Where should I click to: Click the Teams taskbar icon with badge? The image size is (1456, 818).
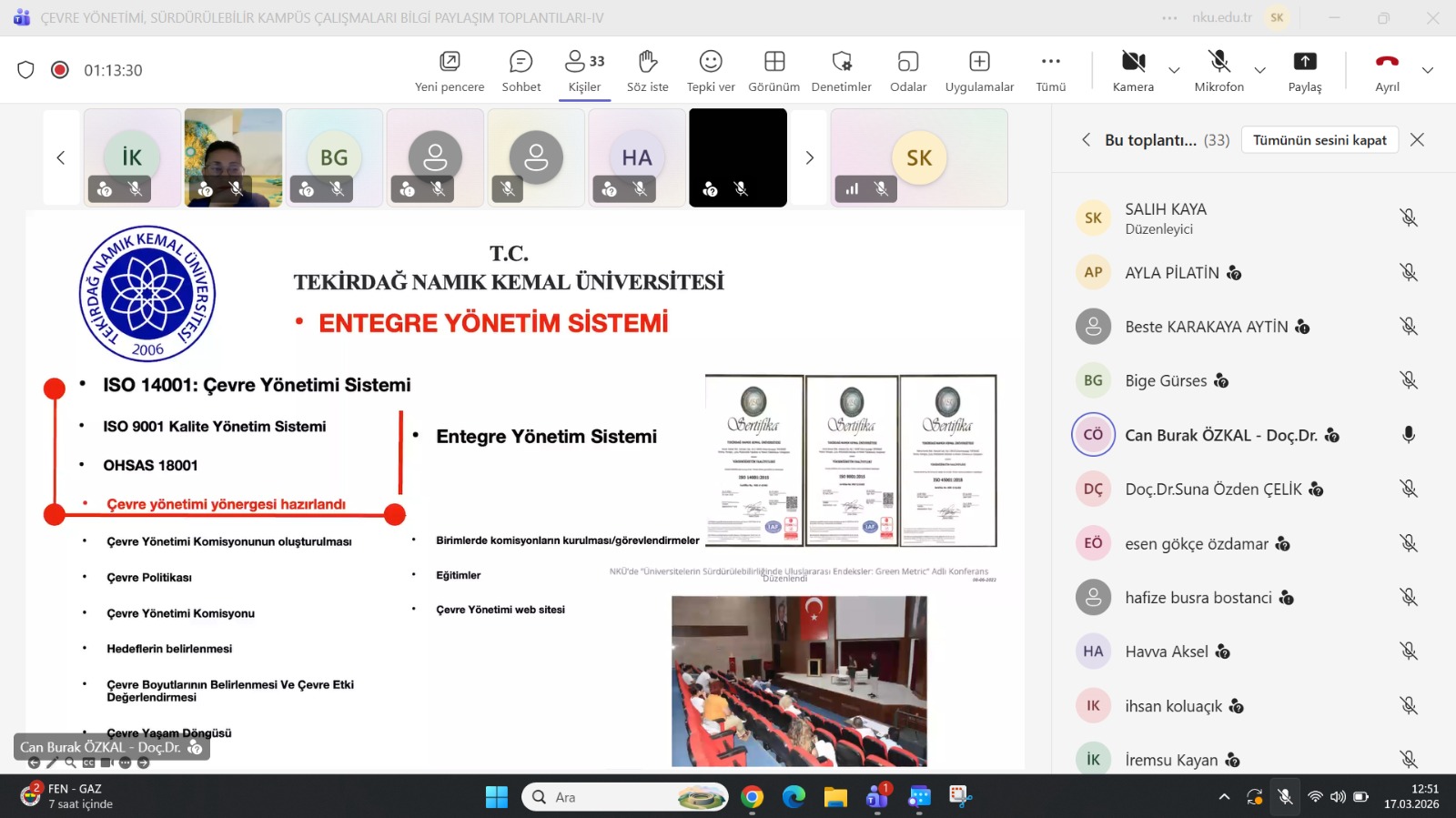point(877,796)
